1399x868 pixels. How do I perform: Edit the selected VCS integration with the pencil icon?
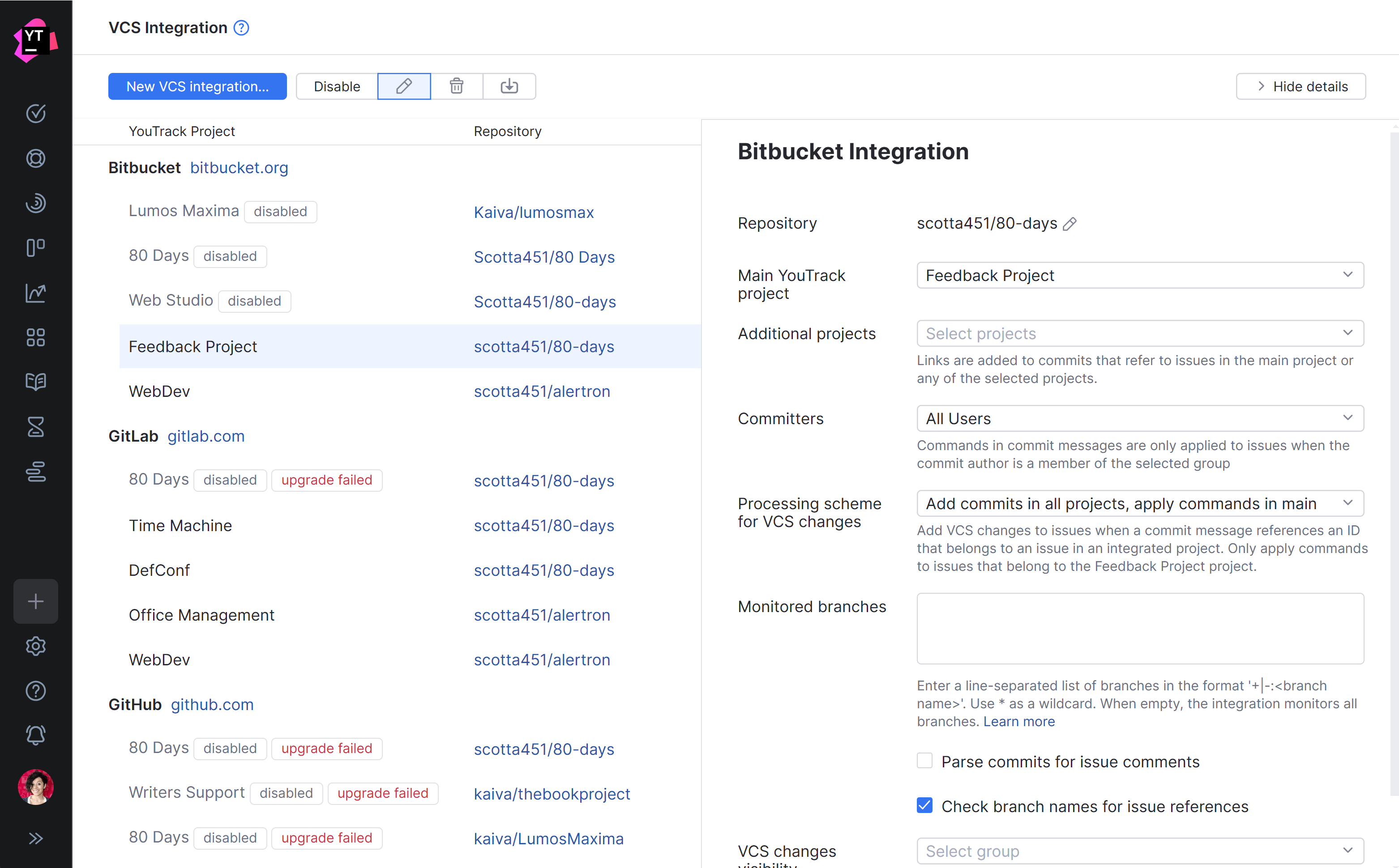pos(404,86)
